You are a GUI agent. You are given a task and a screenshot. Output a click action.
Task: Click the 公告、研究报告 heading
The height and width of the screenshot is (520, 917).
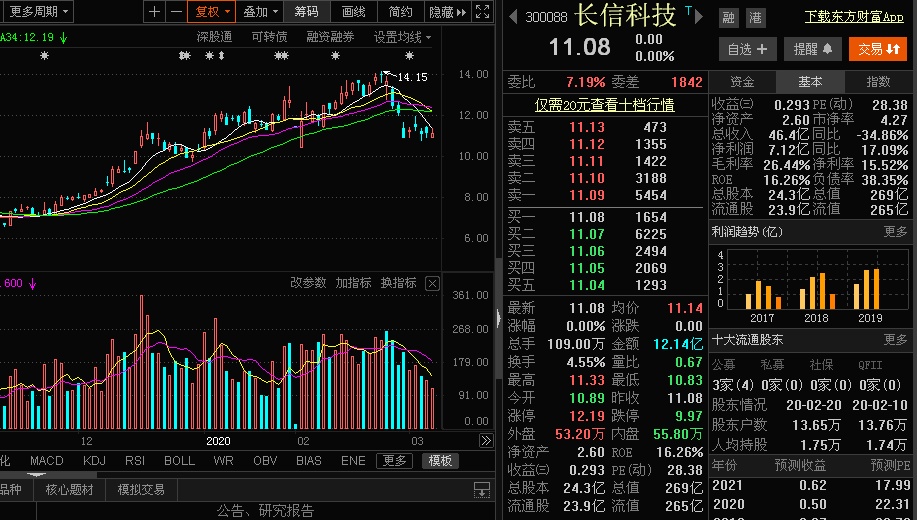(x=266, y=511)
